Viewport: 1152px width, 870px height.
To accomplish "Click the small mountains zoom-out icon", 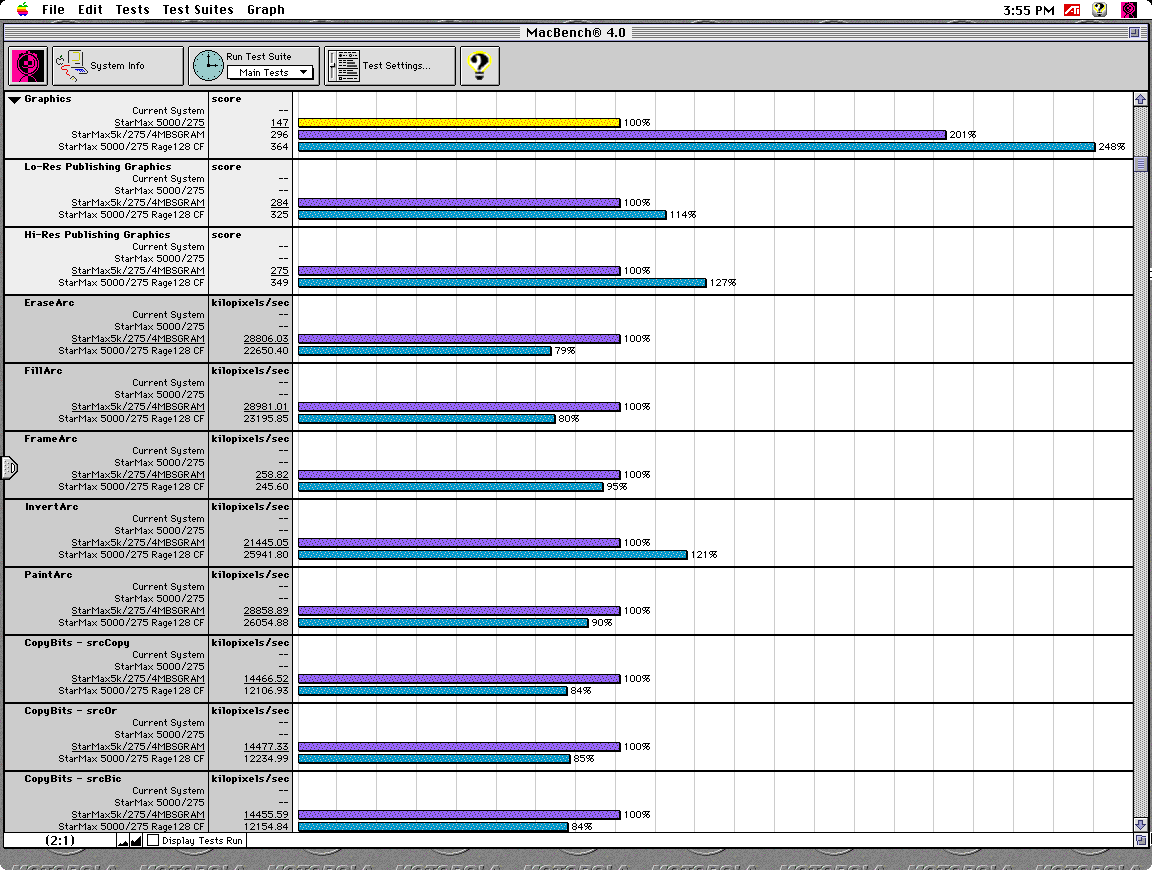I will [123, 841].
